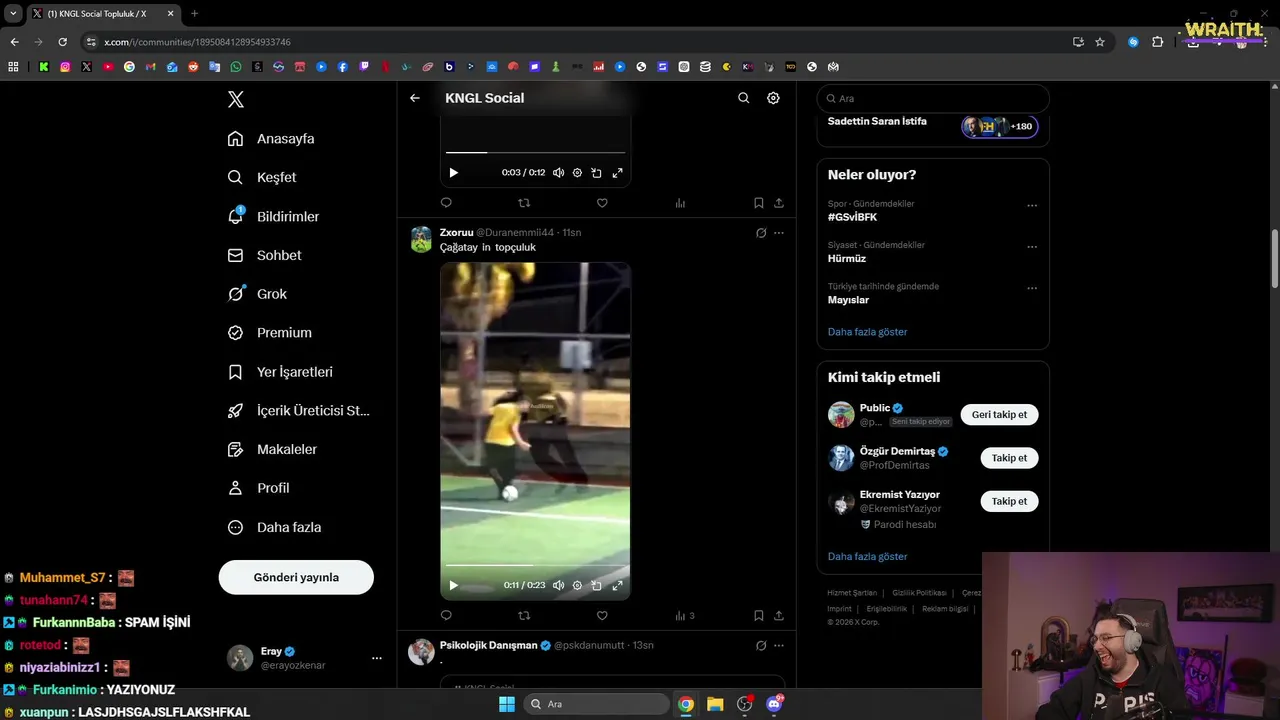Open more options on Zxoruu's post
Viewport: 1280px width, 720px height.
[x=779, y=233]
